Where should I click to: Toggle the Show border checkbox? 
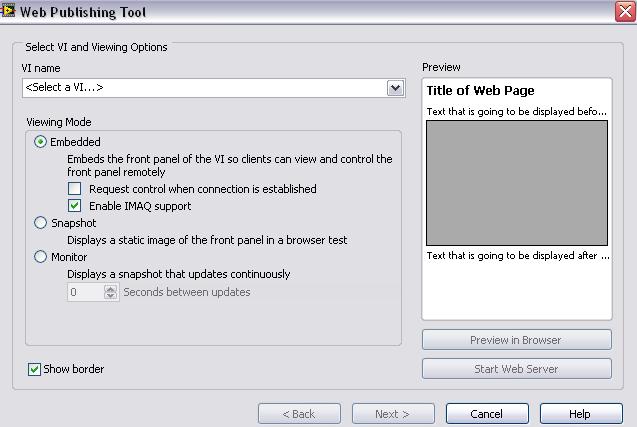point(34,369)
